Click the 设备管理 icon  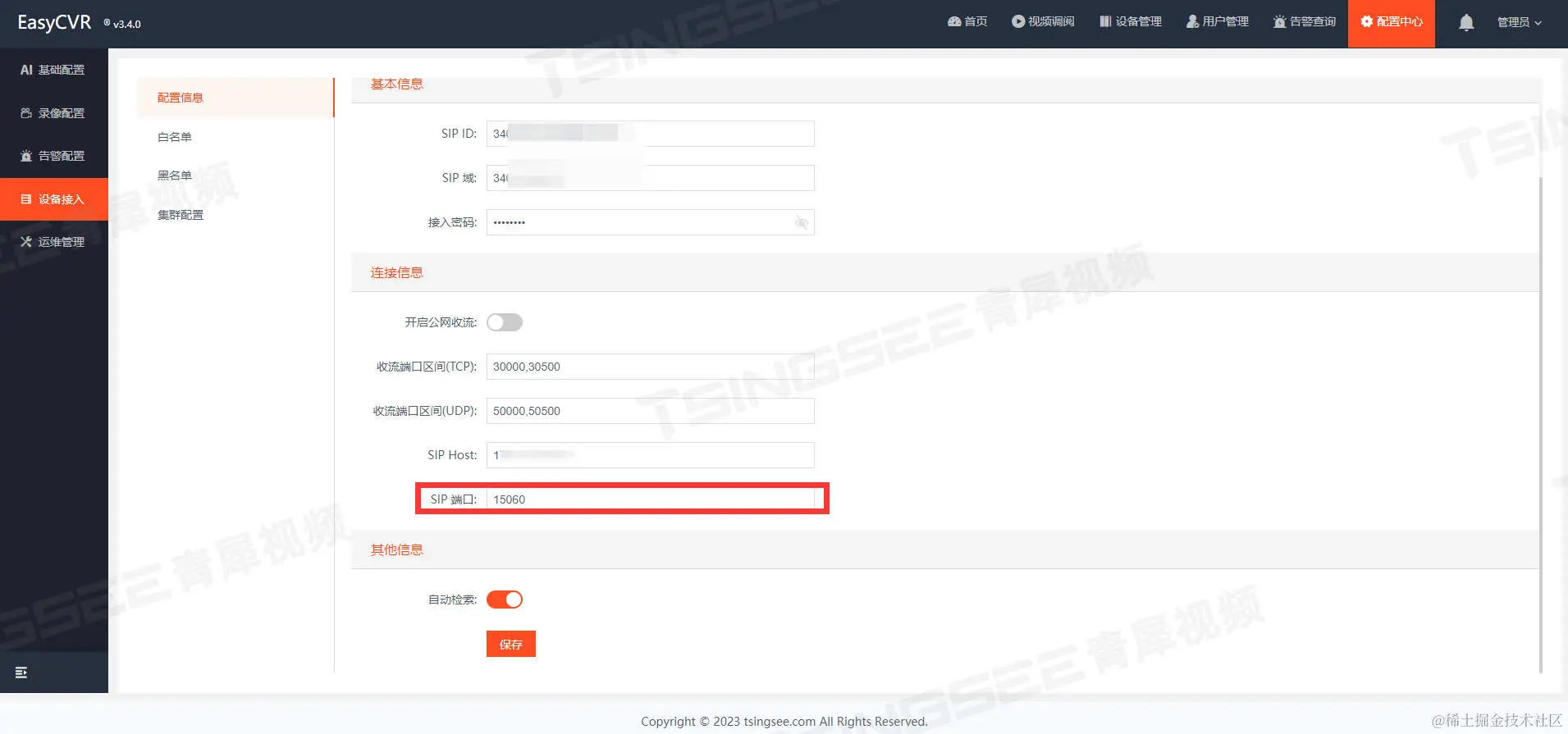[x=1105, y=21]
